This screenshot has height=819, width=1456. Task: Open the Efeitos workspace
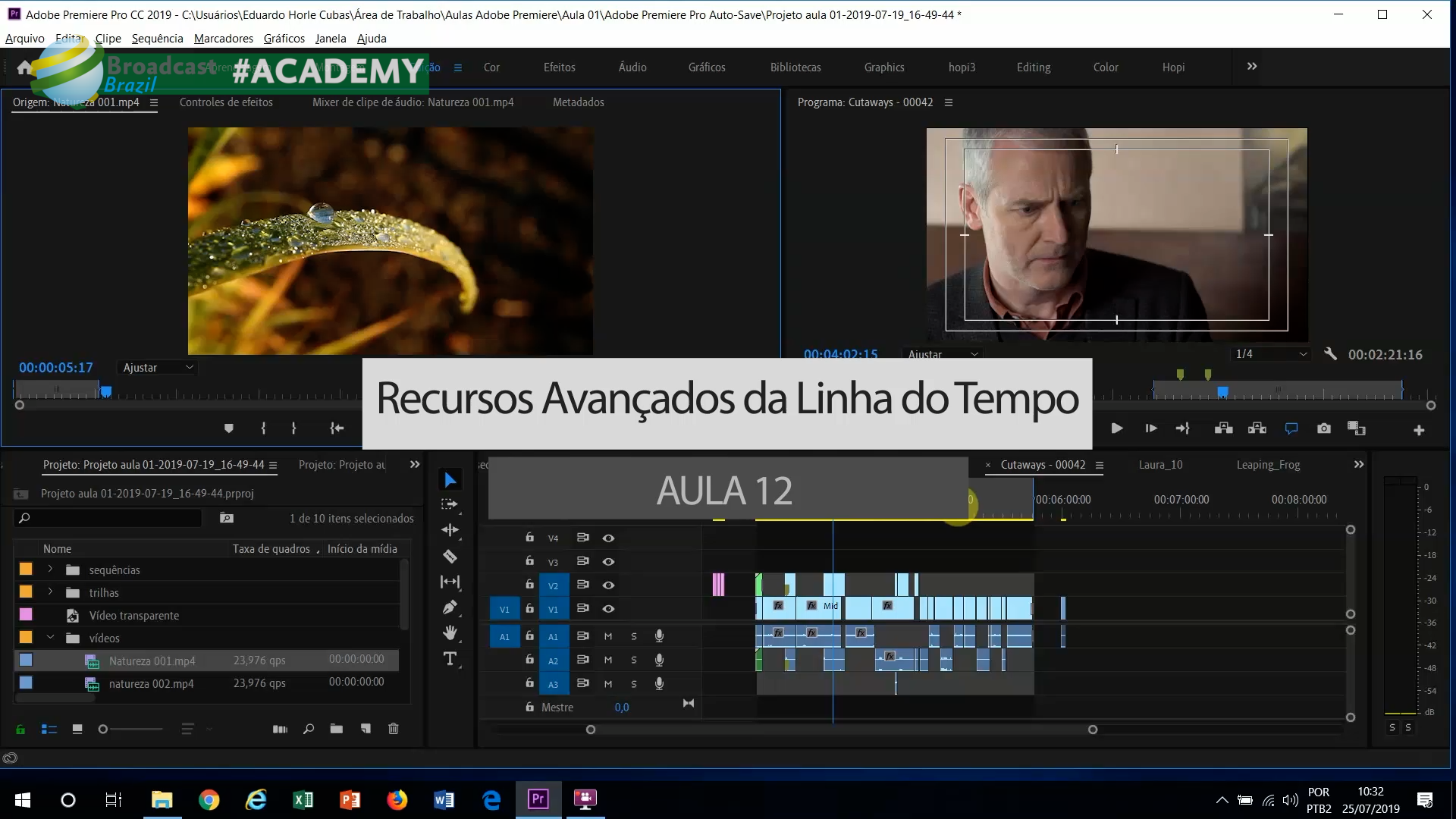tap(559, 67)
